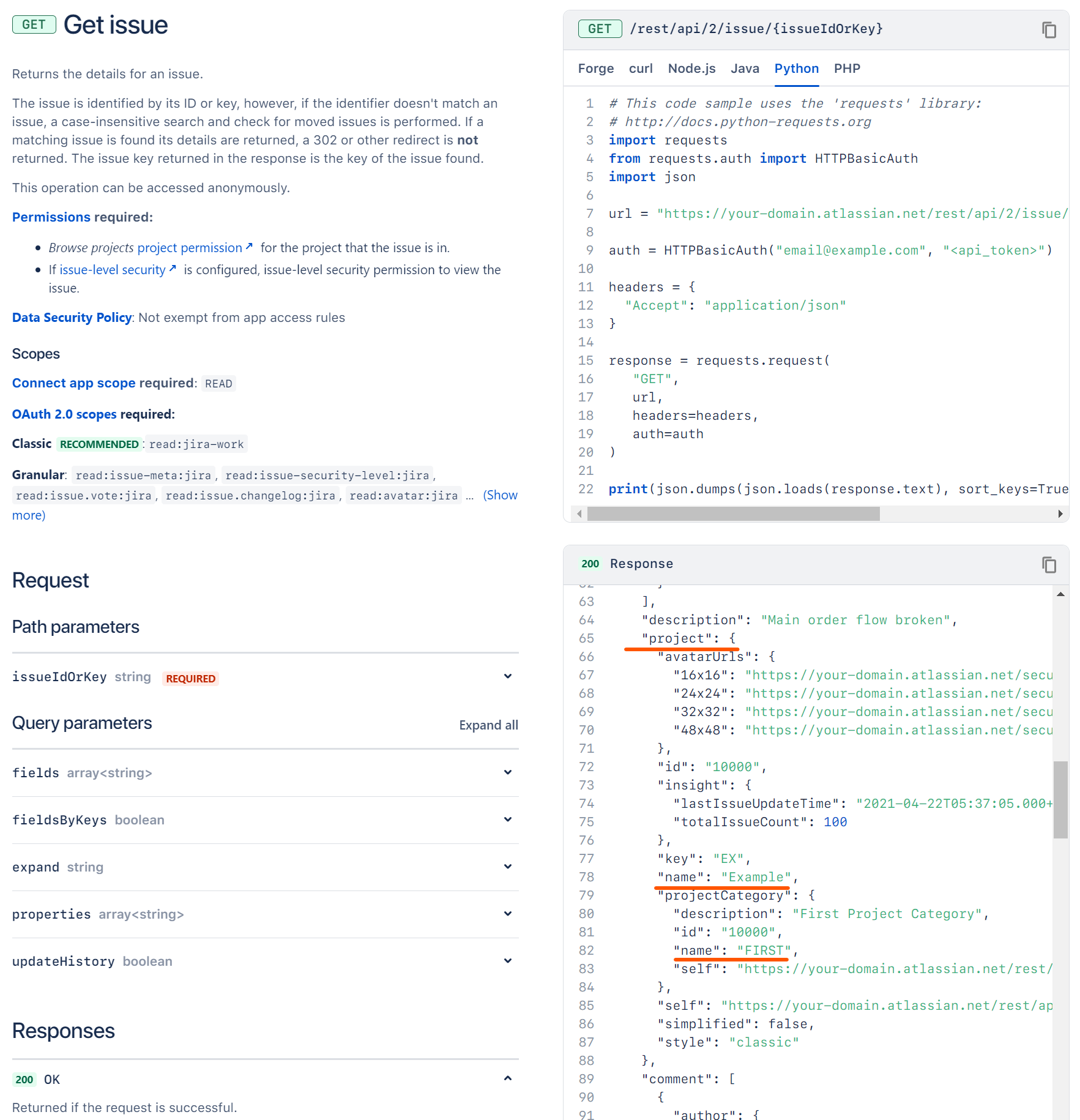Click right arrow of code horizontal scrollbar
This screenshot has height=1120, width=1080.
click(1060, 513)
